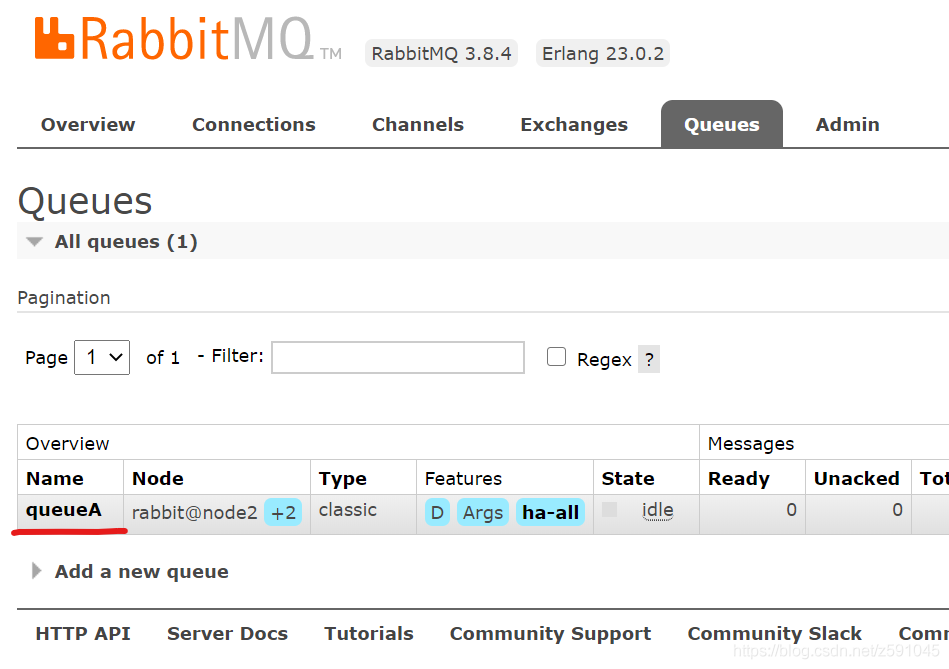Go to the Exchanges tab
This screenshot has width=949, height=669.
[x=574, y=125]
